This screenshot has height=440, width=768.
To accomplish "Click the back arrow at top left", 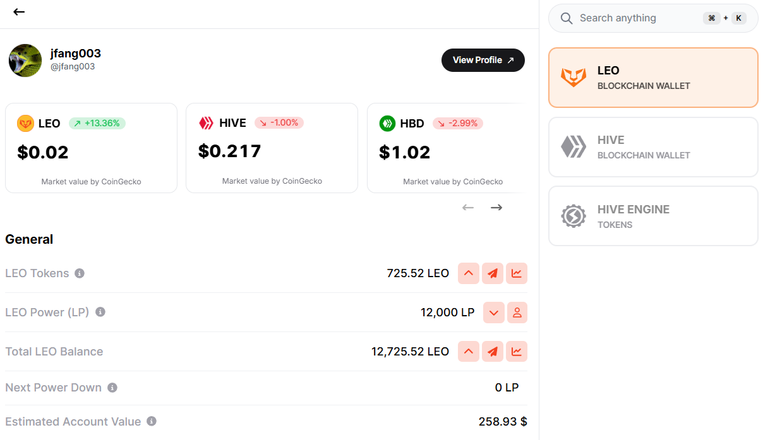I will (x=19, y=12).
